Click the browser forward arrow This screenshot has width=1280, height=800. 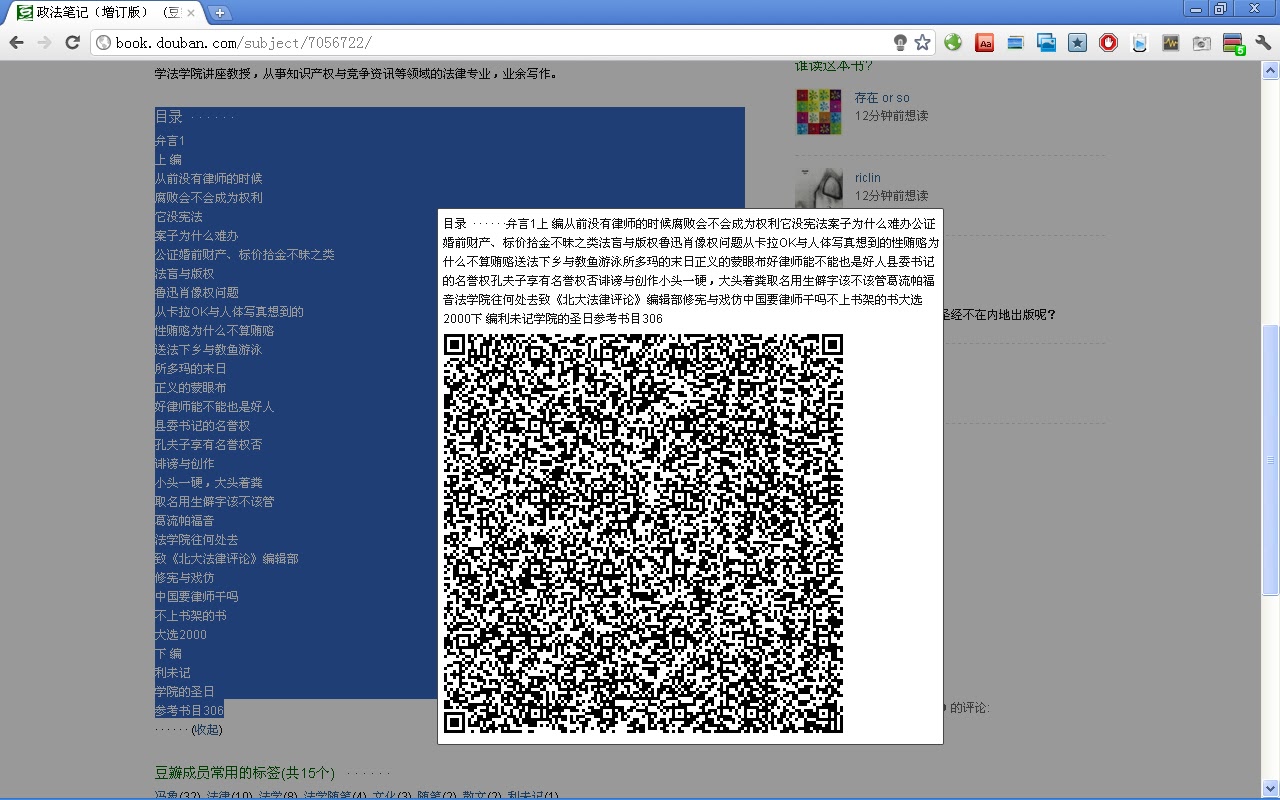coord(44,42)
